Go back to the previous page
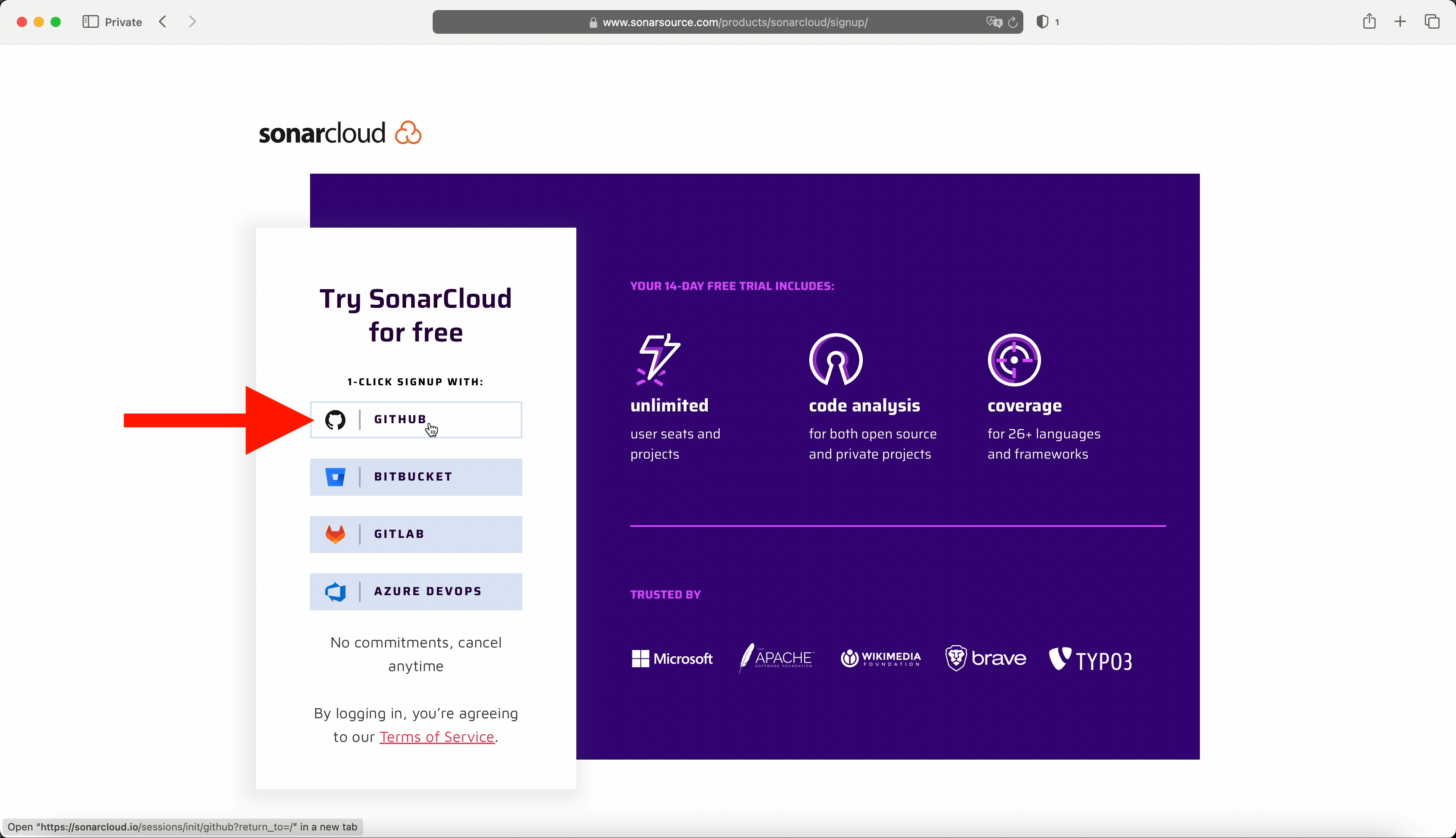1456x838 pixels. click(163, 22)
